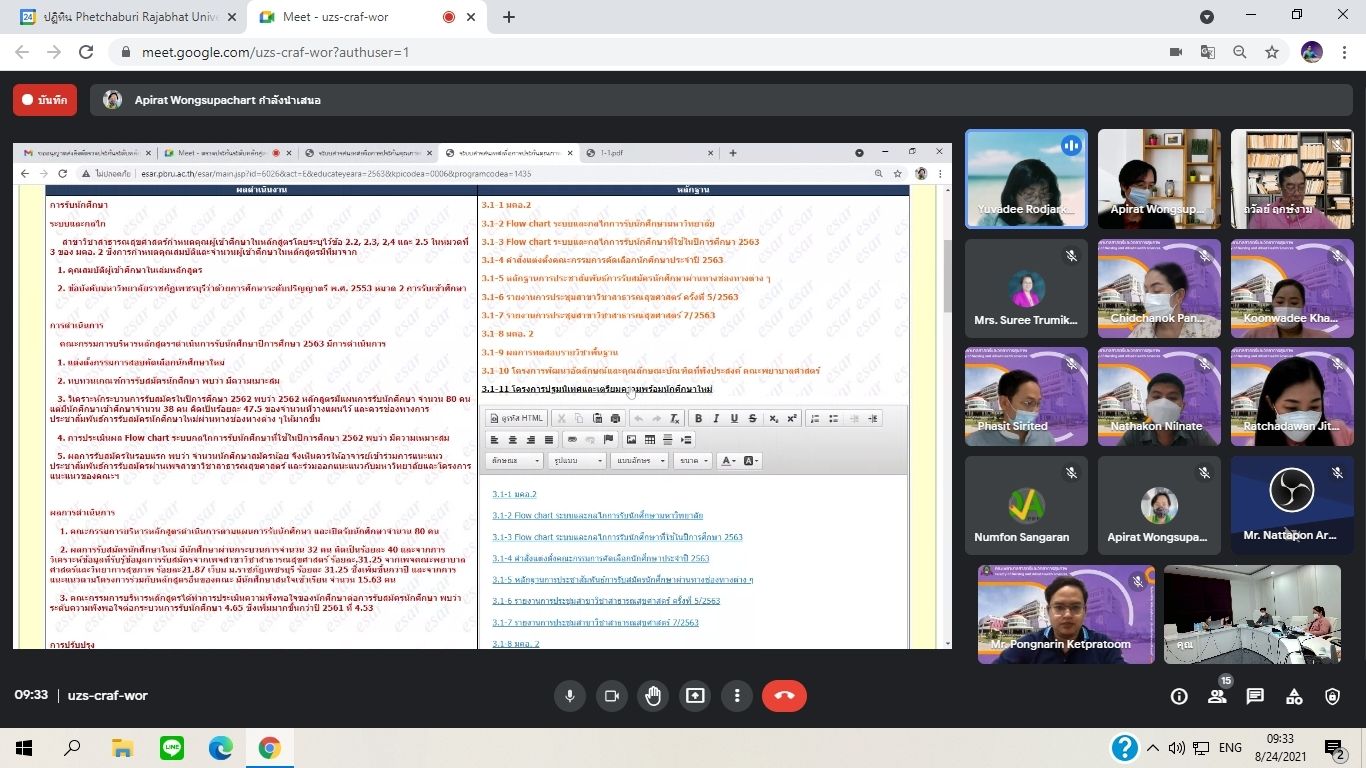This screenshot has height=768, width=1366.
Task: Click the red recording indicator button
Action: click(45, 100)
